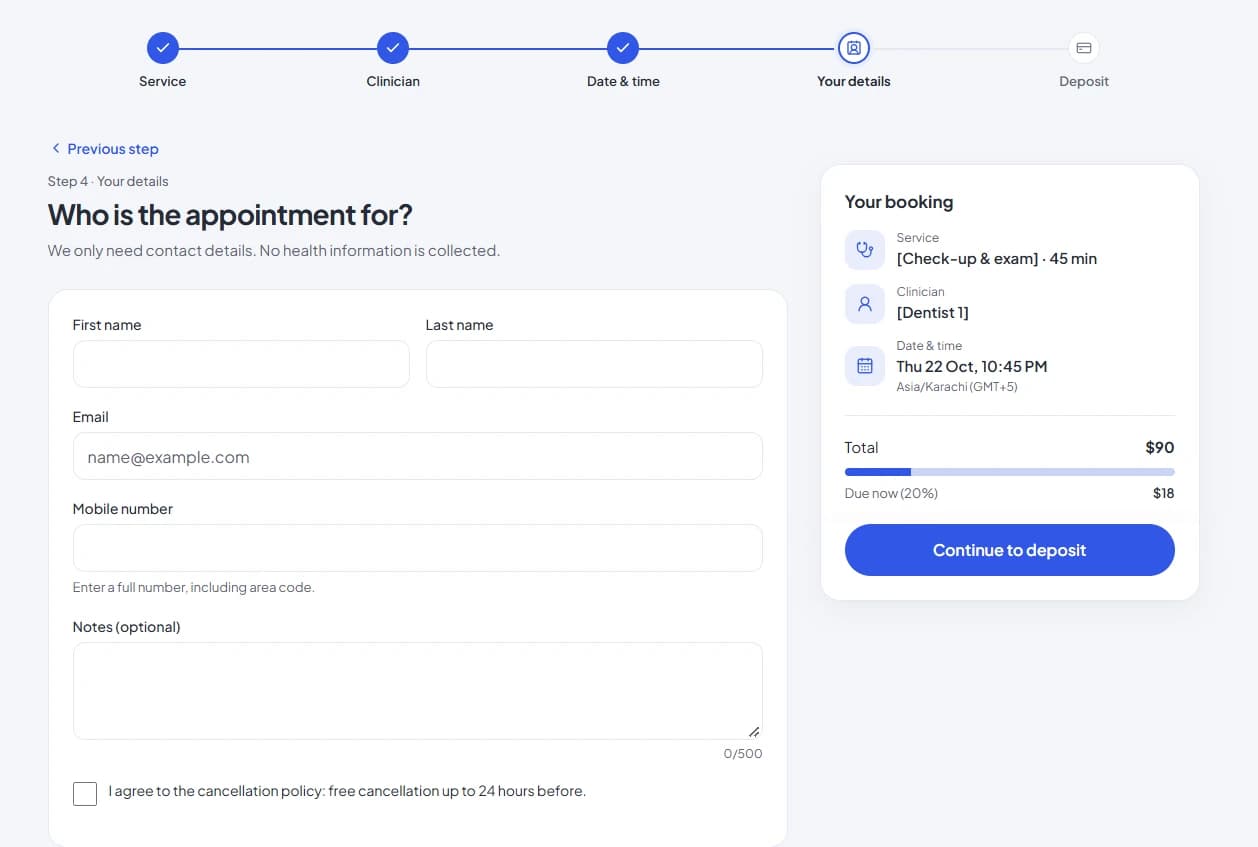Click the stethoscope Service icon in booking summary
Image resolution: width=1258 pixels, height=847 pixels.
(865, 250)
